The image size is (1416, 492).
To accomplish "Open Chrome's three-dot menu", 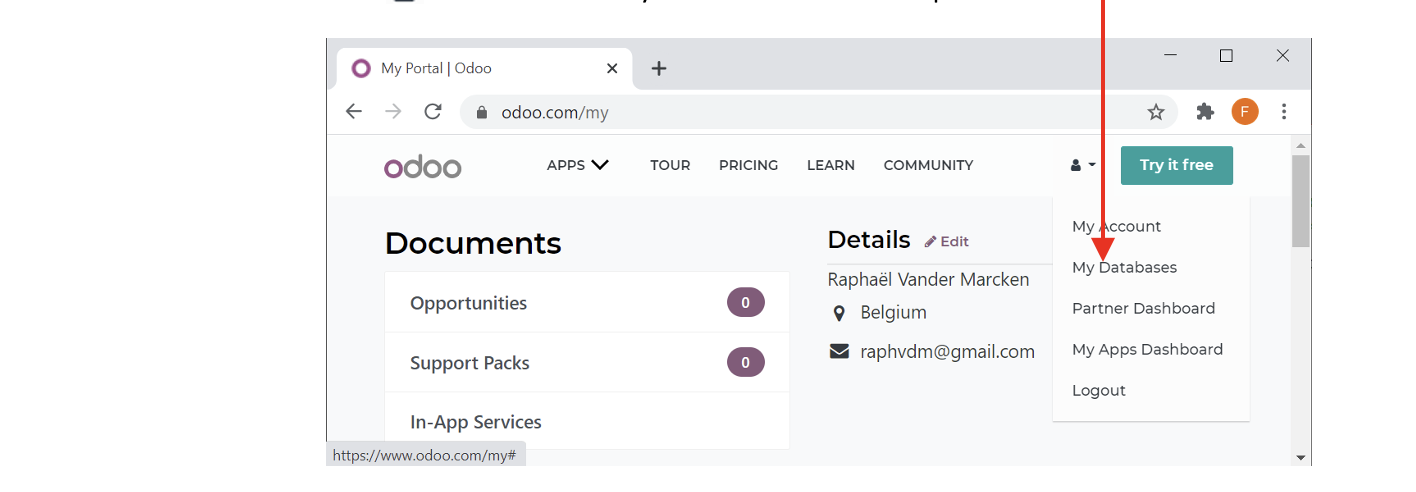I will click(1284, 112).
